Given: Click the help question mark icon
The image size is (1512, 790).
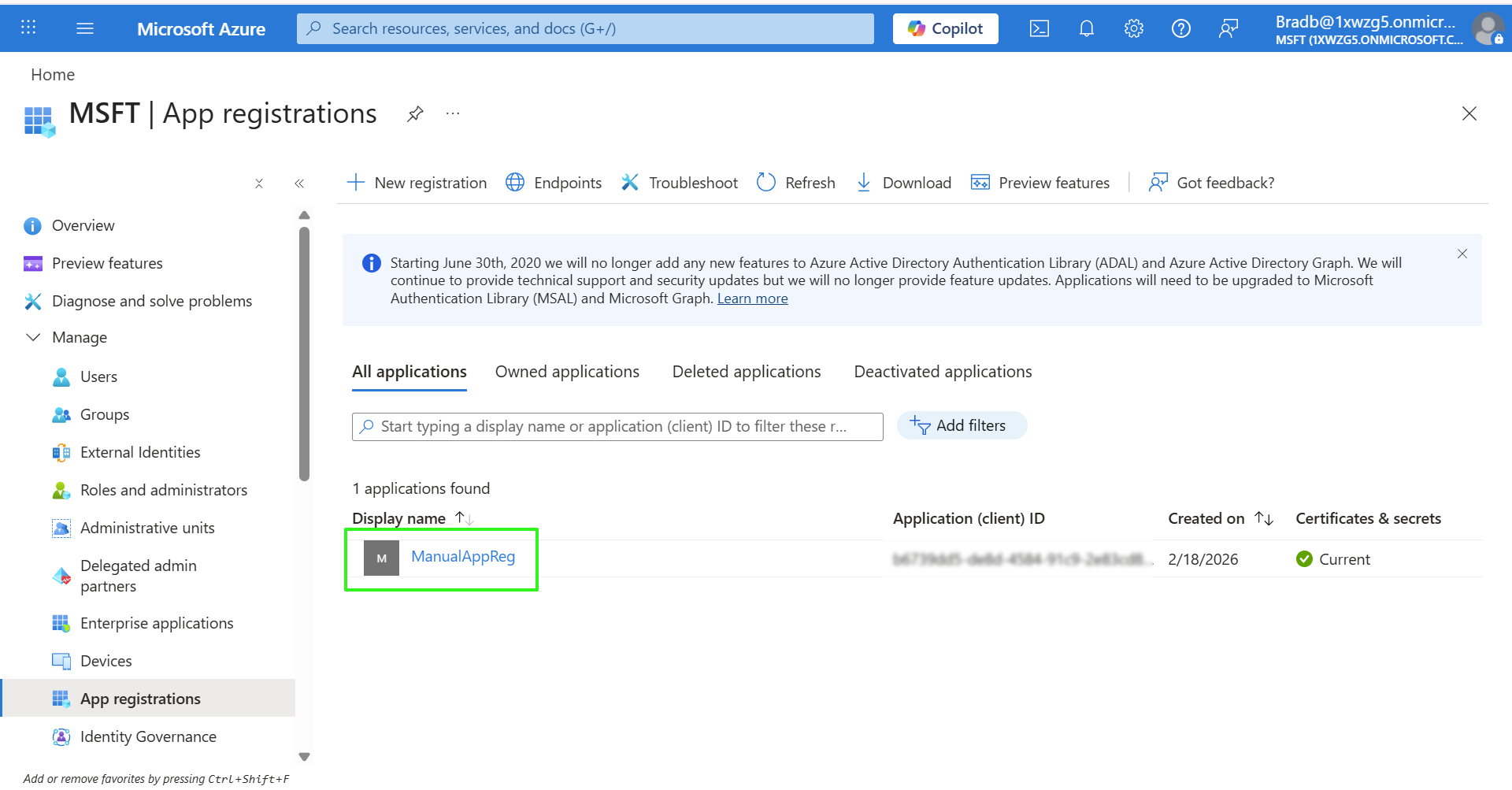Looking at the screenshot, I should [1180, 29].
